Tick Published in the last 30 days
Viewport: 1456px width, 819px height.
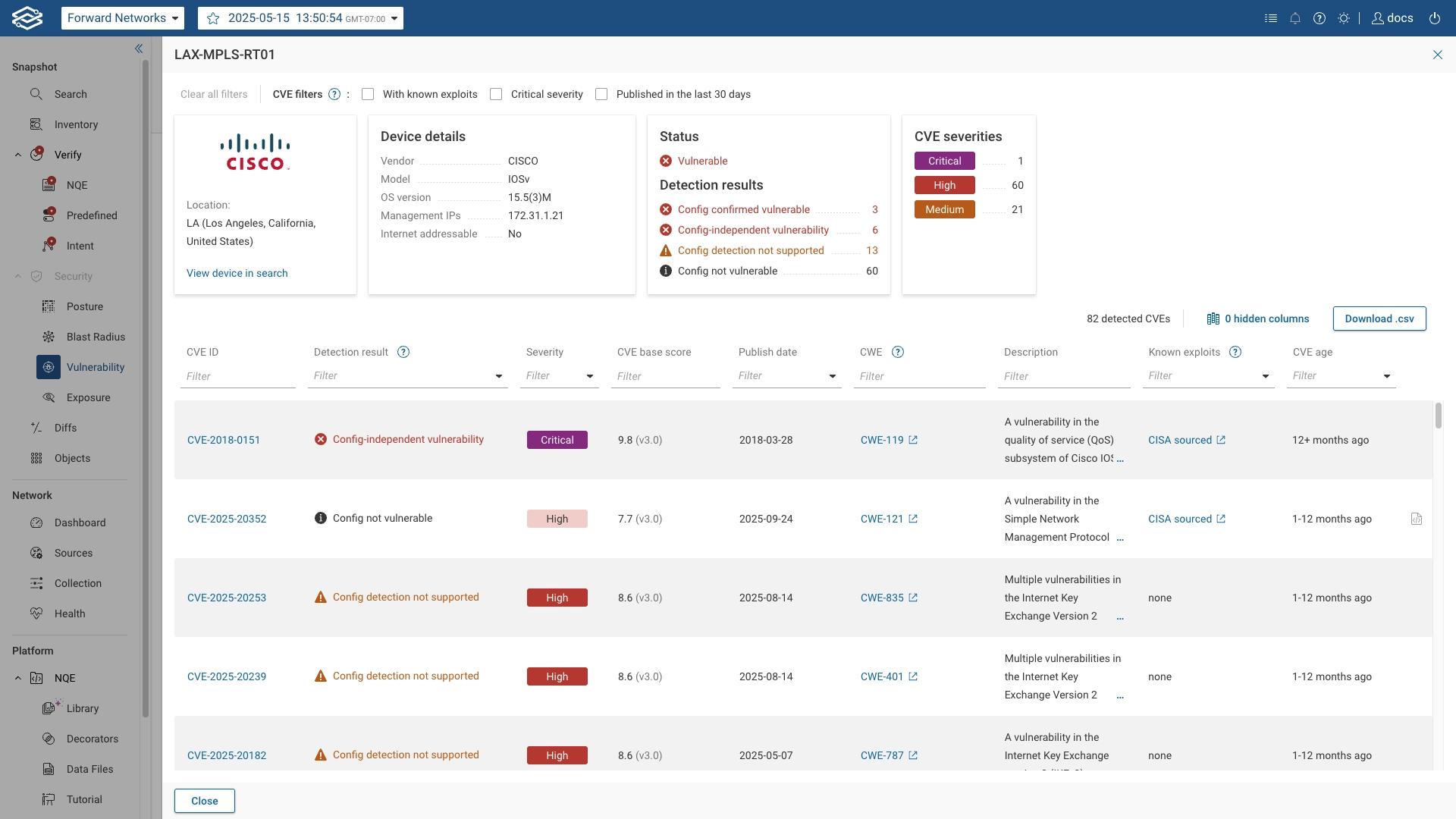pos(601,94)
